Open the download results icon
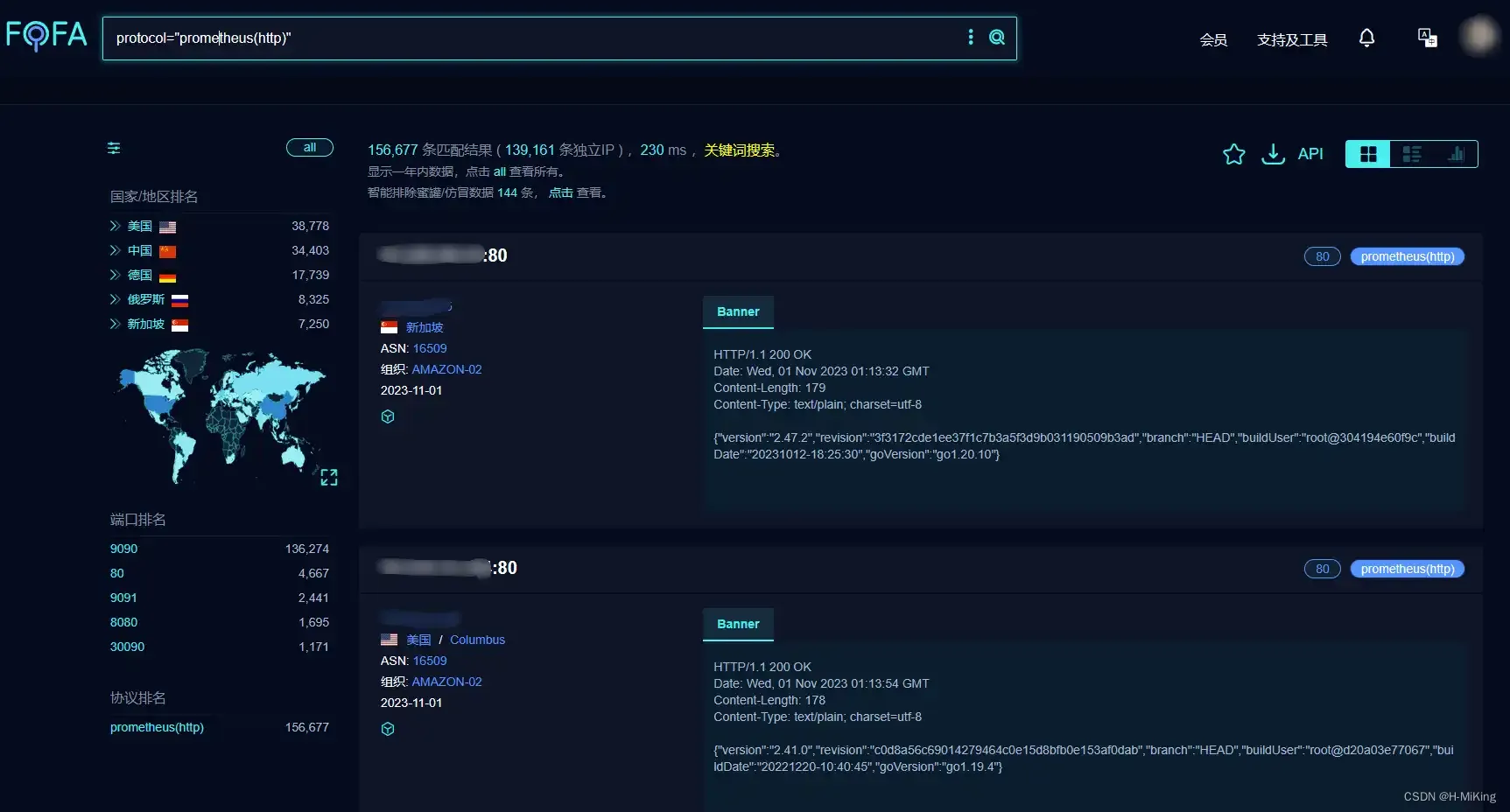The height and width of the screenshot is (812, 1510). click(1274, 153)
